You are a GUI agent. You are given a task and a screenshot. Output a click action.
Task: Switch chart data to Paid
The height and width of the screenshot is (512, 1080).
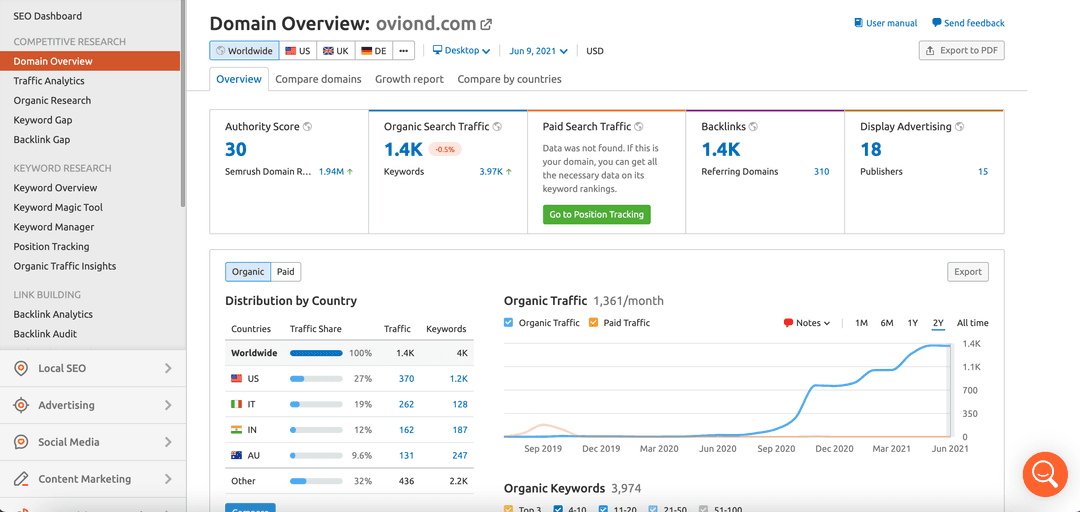[286, 272]
